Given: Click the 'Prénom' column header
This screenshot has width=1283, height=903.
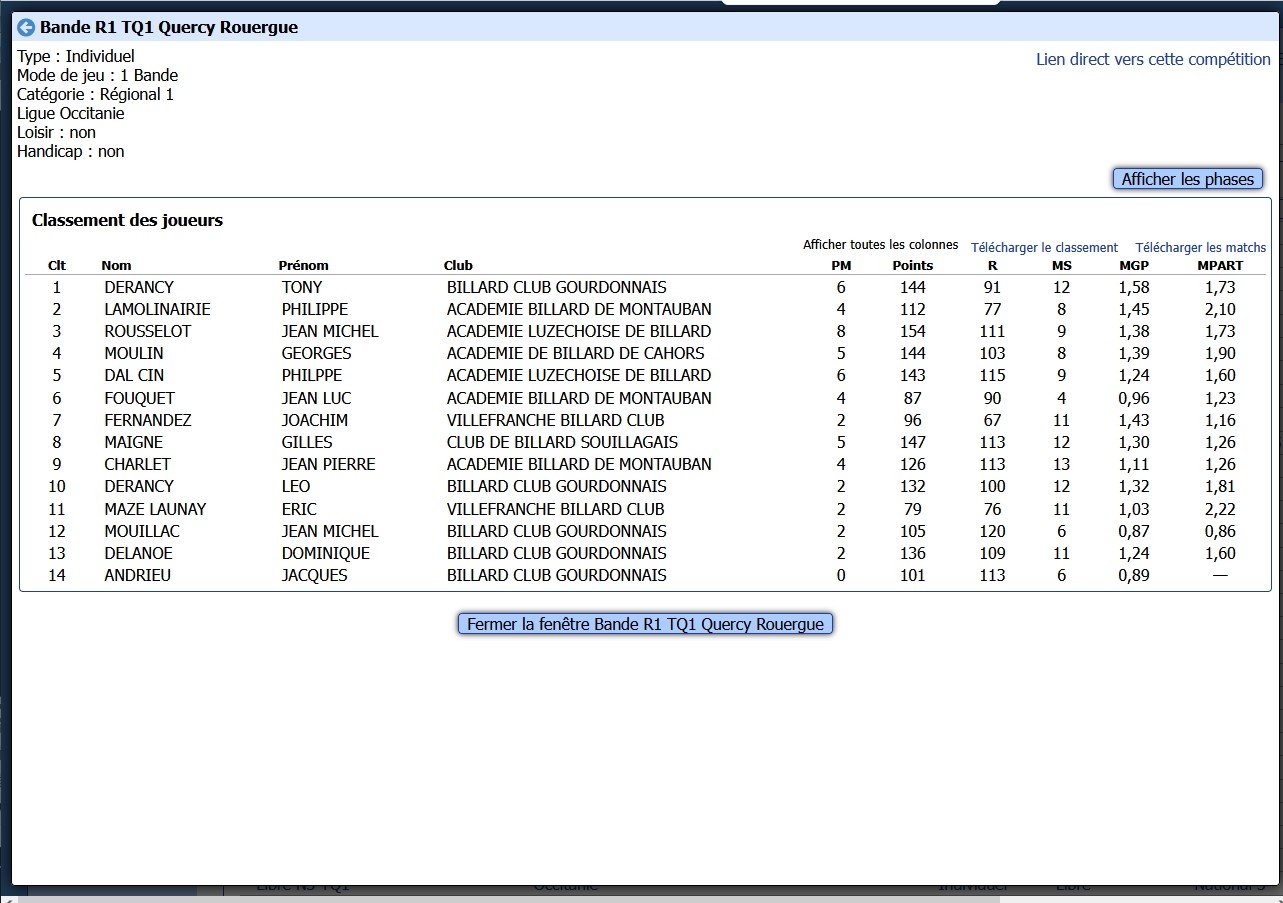Looking at the screenshot, I should click(x=303, y=266).
